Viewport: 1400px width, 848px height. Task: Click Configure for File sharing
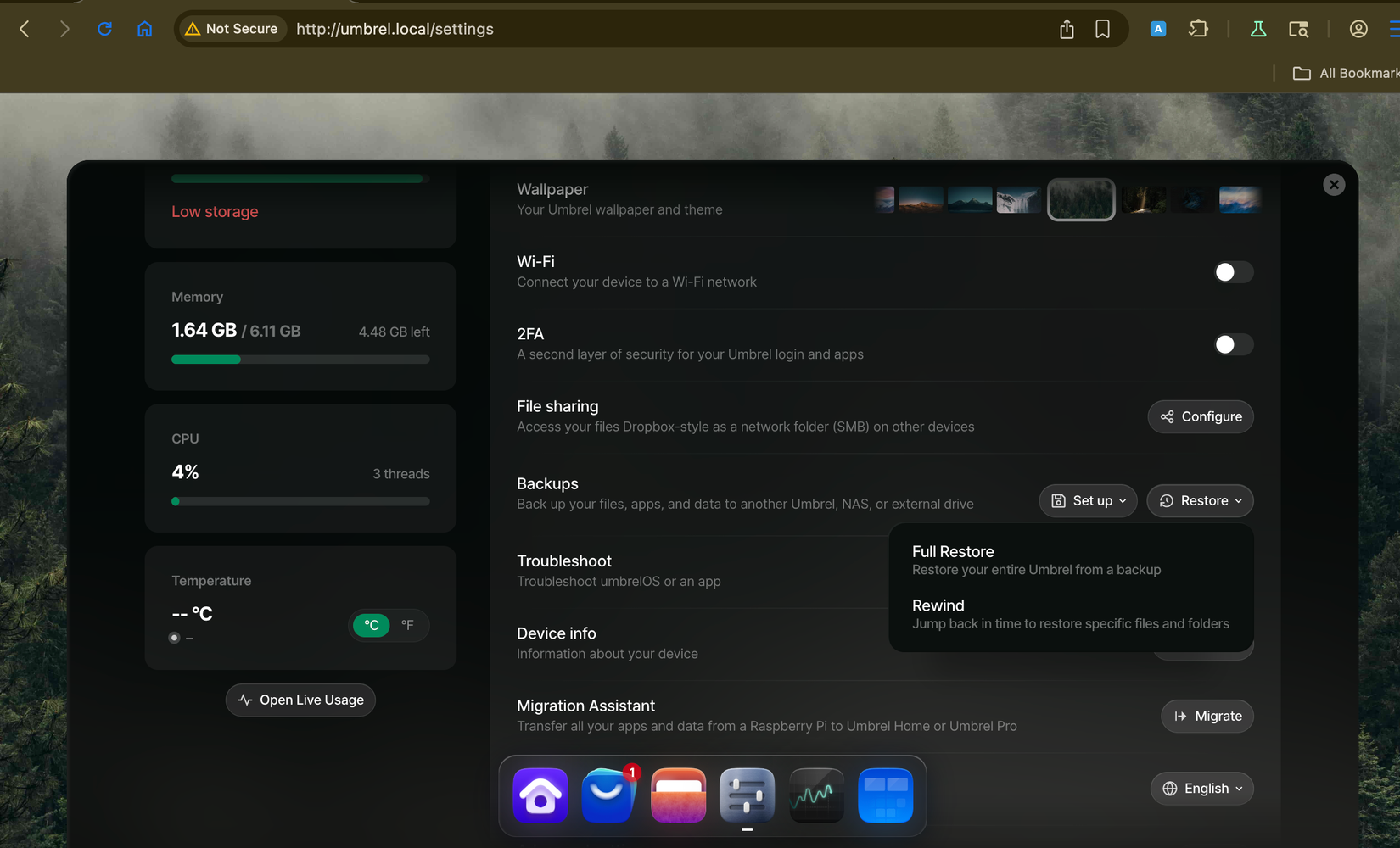point(1201,416)
